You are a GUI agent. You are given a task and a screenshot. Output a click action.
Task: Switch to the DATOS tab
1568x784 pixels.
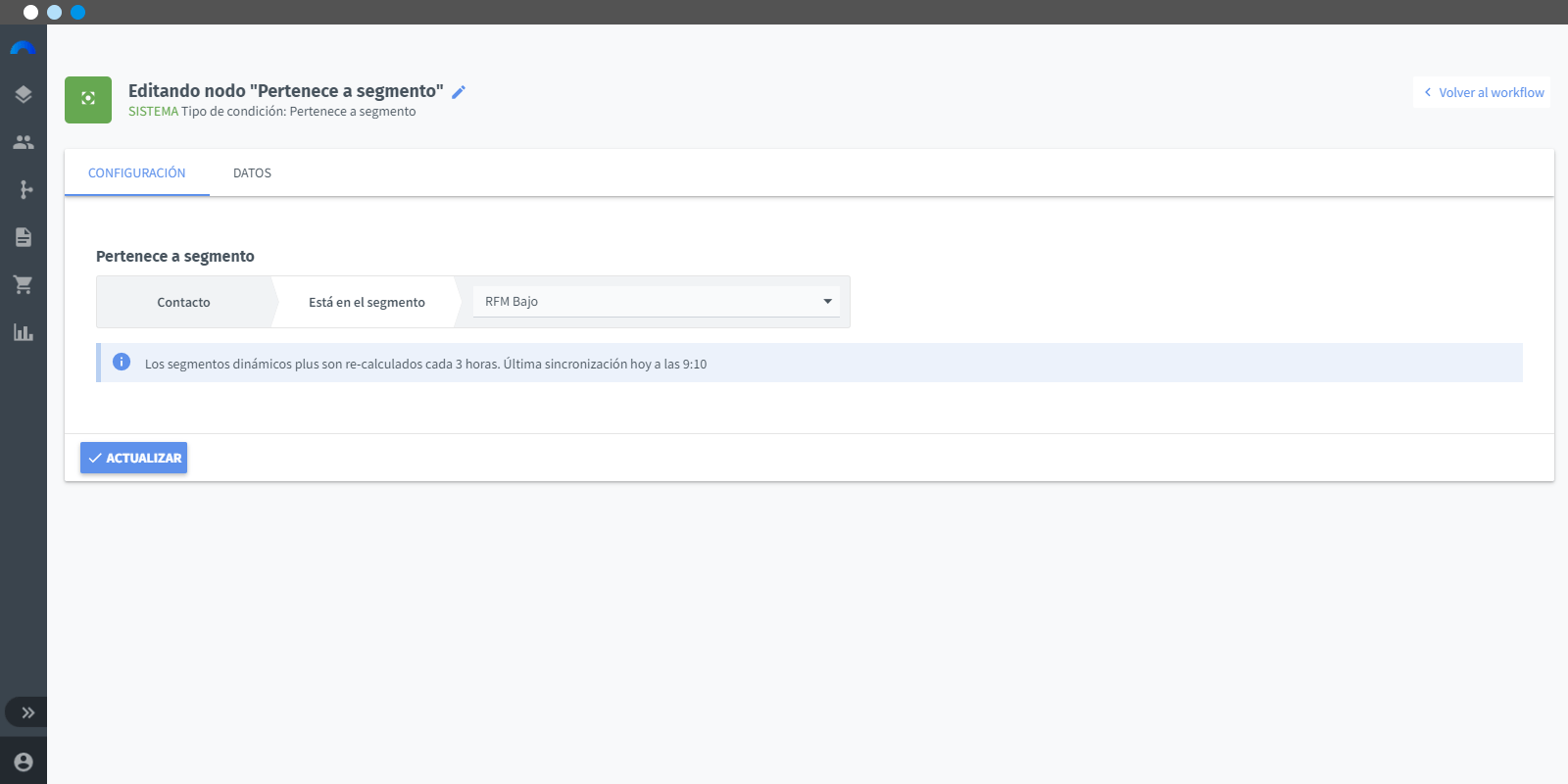252,172
